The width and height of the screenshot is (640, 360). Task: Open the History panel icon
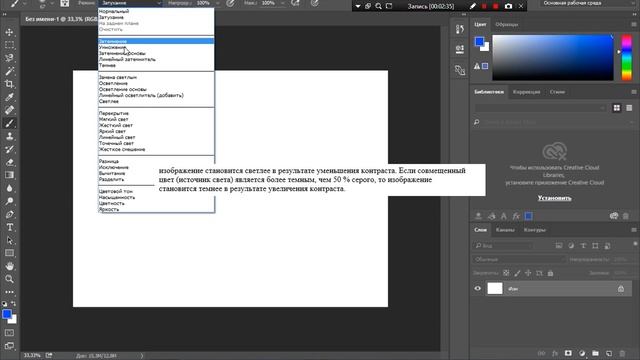pyautogui.click(x=460, y=29)
